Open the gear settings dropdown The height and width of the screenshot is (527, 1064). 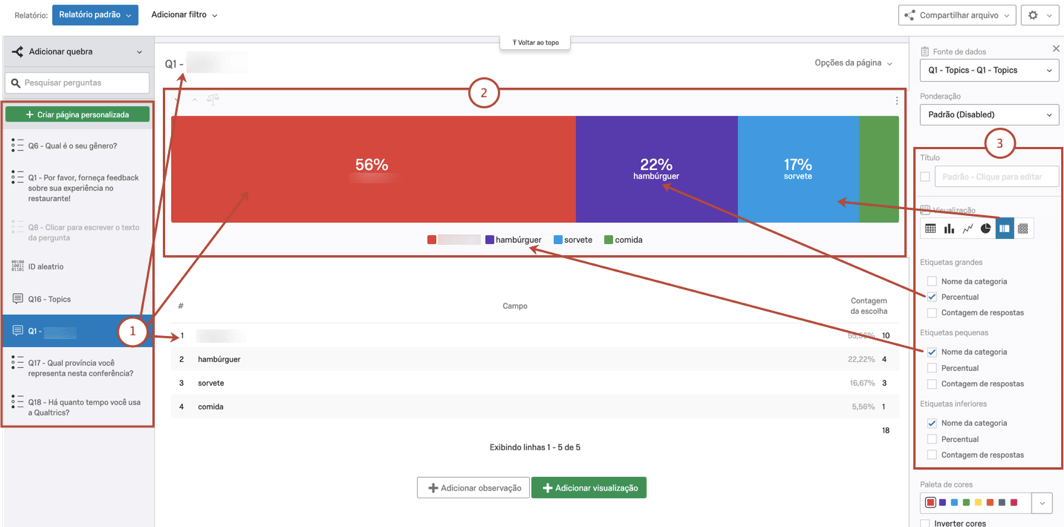[x=1038, y=15]
